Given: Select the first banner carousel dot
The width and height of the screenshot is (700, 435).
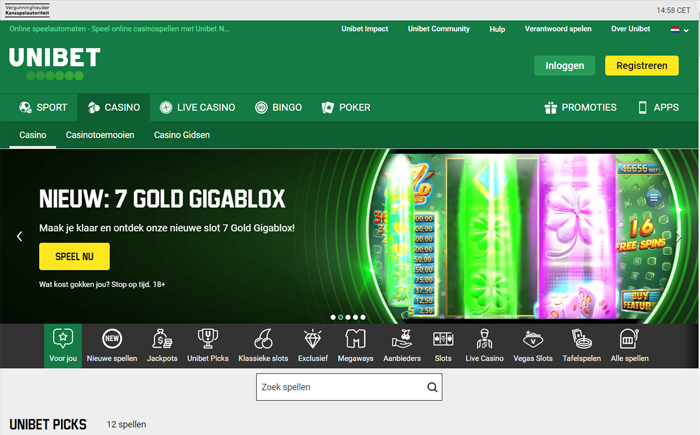Looking at the screenshot, I should click(x=333, y=318).
